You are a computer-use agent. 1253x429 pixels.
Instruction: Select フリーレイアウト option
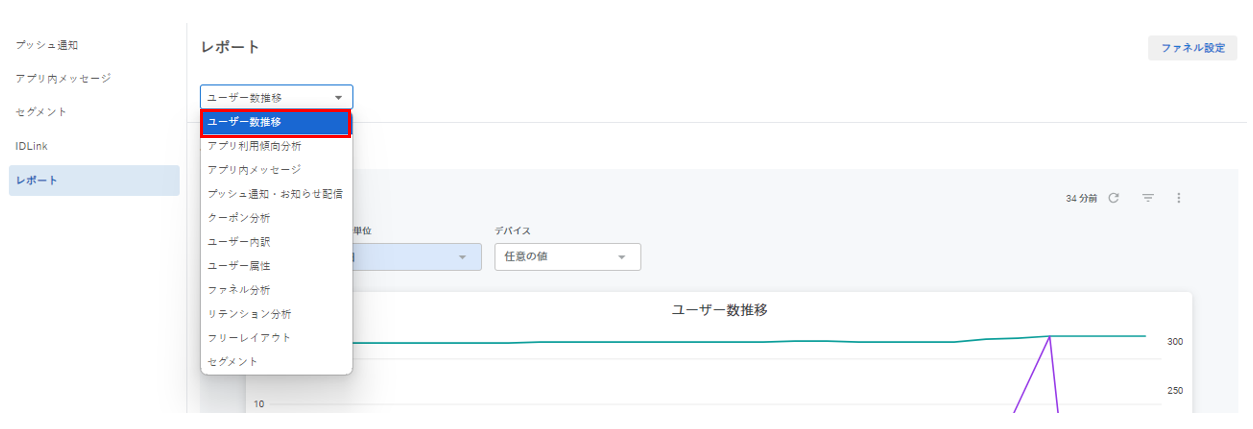coord(276,338)
